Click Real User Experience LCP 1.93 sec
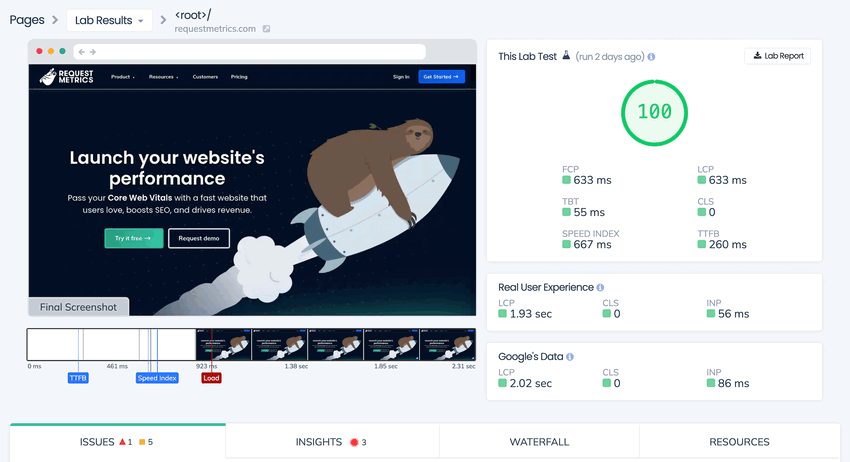850x462 pixels. point(525,309)
